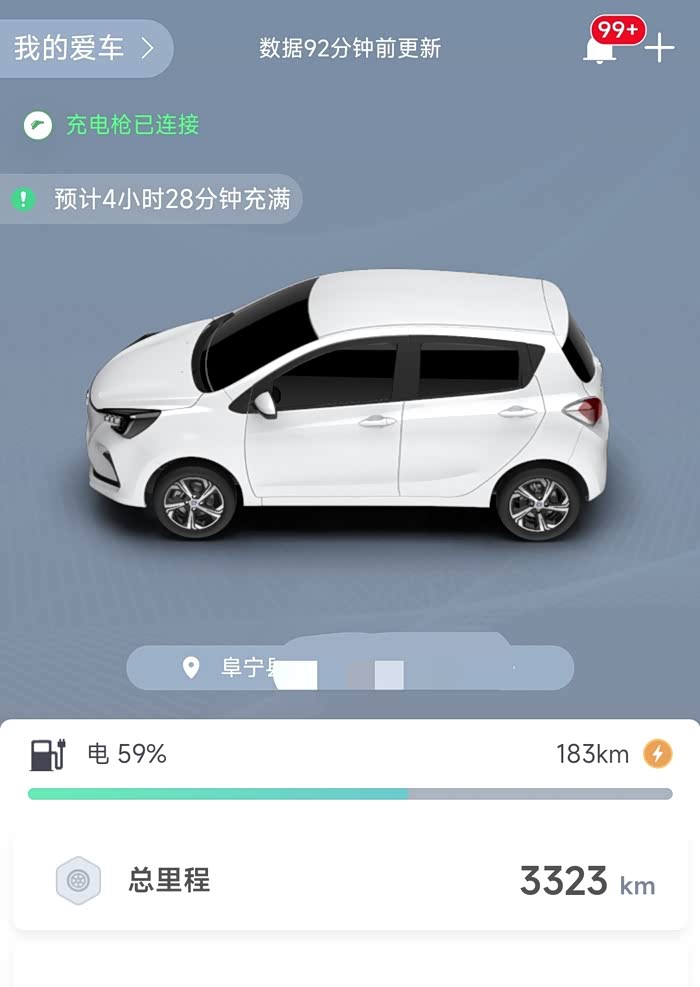Tap the tire icon next to 总里程

78,880
